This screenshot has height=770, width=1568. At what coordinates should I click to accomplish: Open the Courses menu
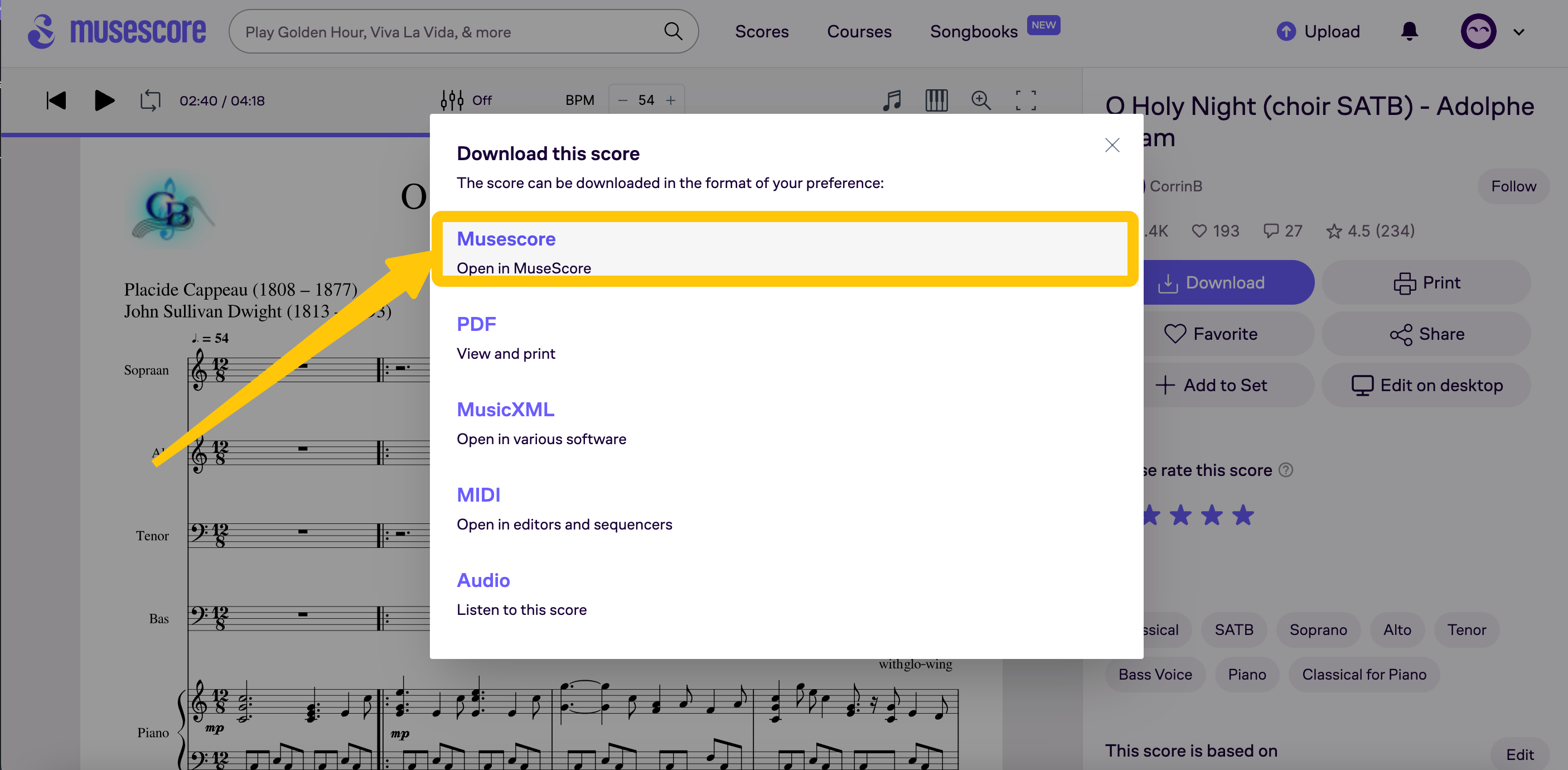[859, 31]
